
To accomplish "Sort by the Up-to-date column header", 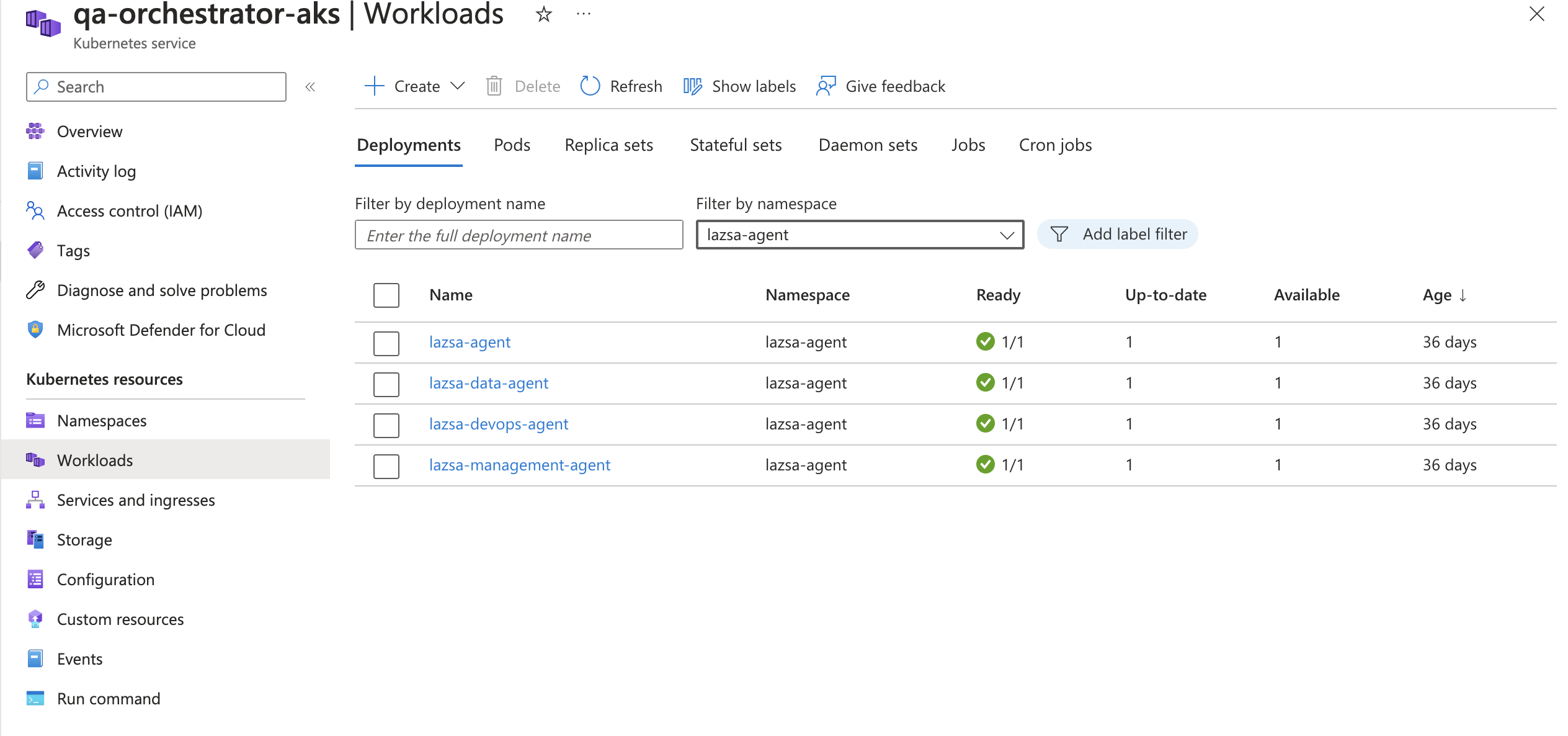I will point(1165,295).
